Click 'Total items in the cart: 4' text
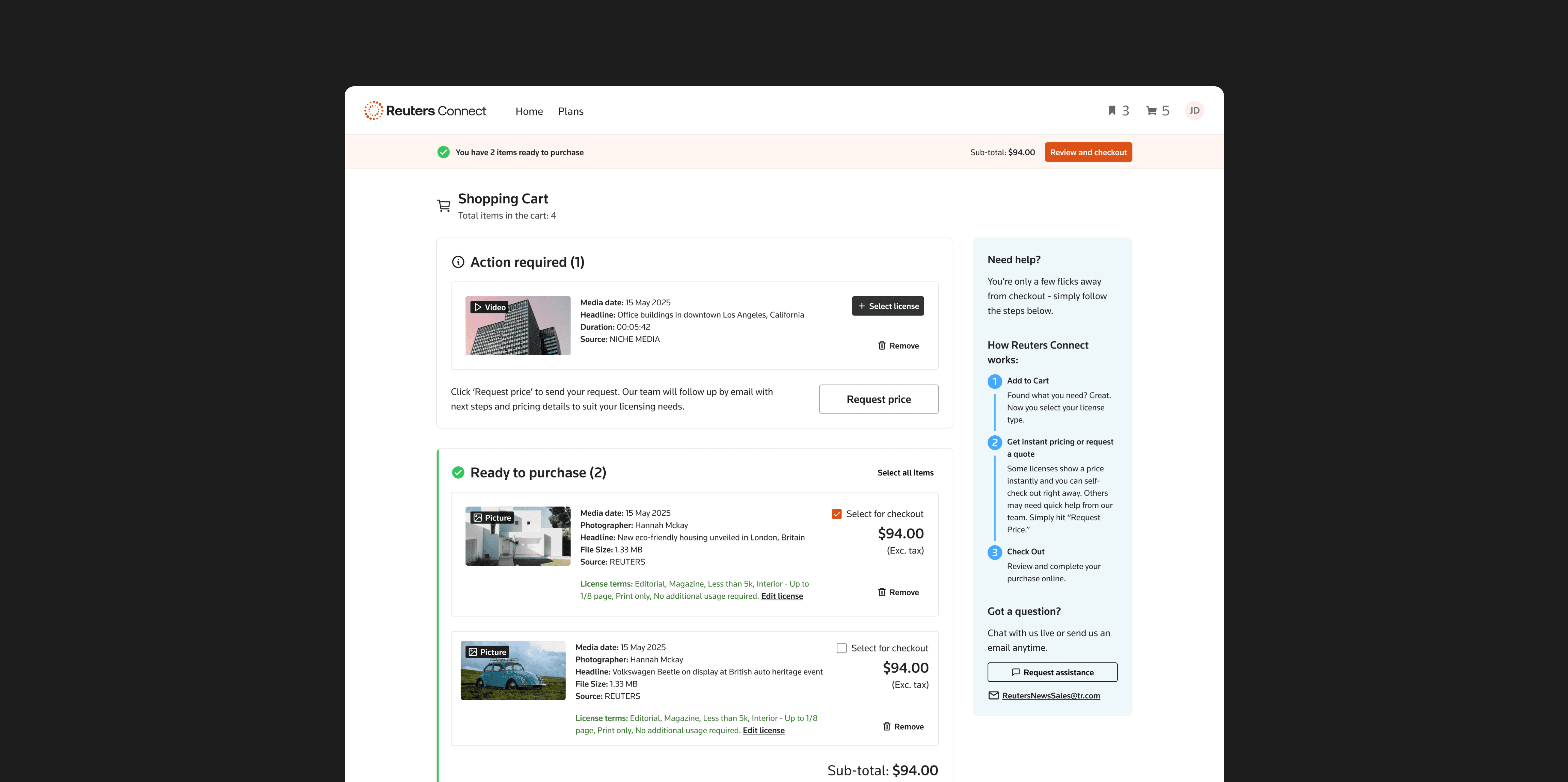 (x=507, y=215)
